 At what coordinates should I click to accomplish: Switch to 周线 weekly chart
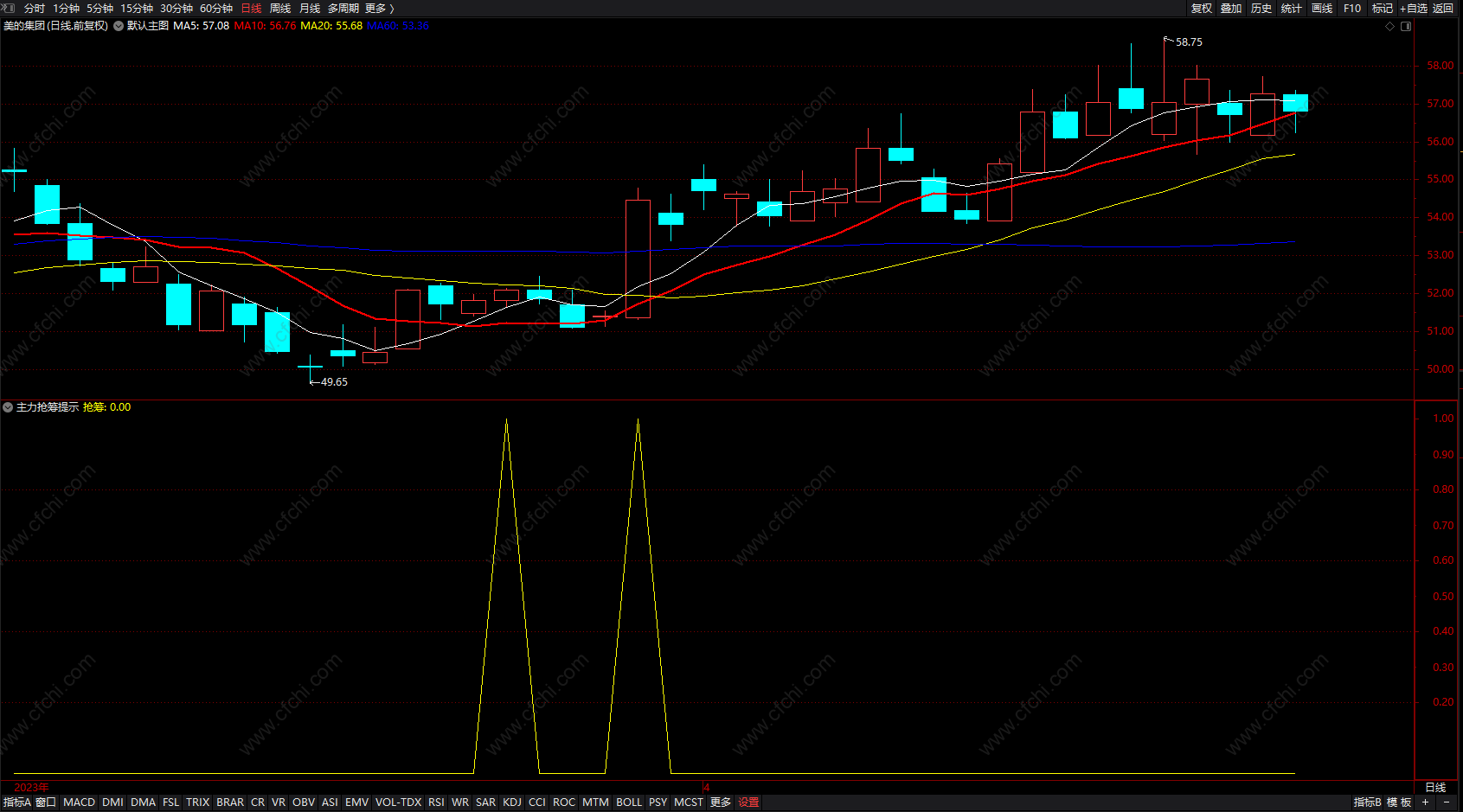click(280, 8)
